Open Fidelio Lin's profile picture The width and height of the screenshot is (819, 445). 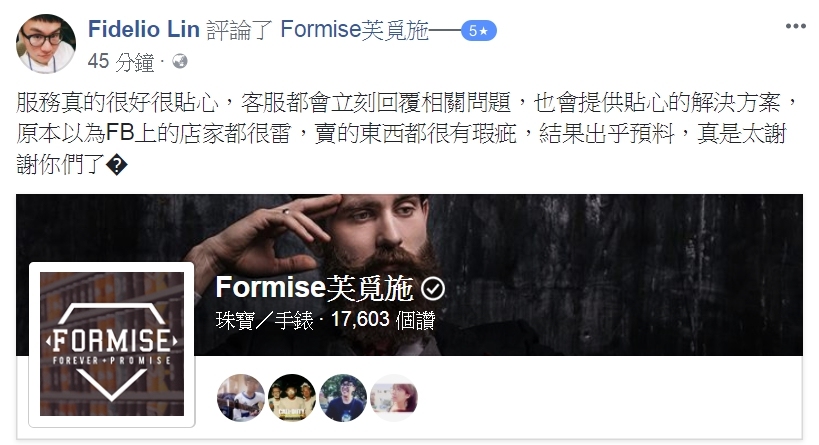coord(46,44)
